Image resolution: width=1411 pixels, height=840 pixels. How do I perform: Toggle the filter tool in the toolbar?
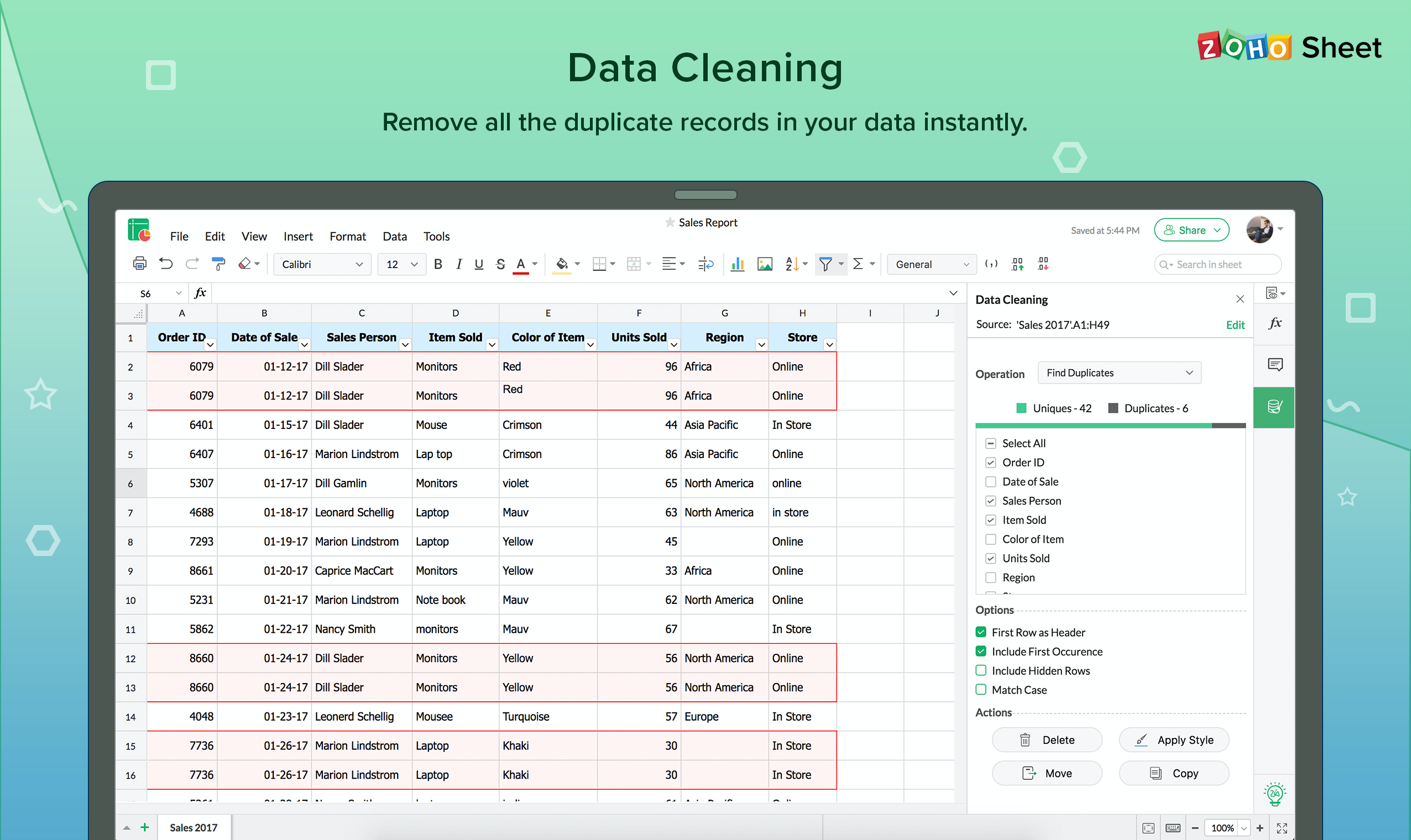(827, 264)
